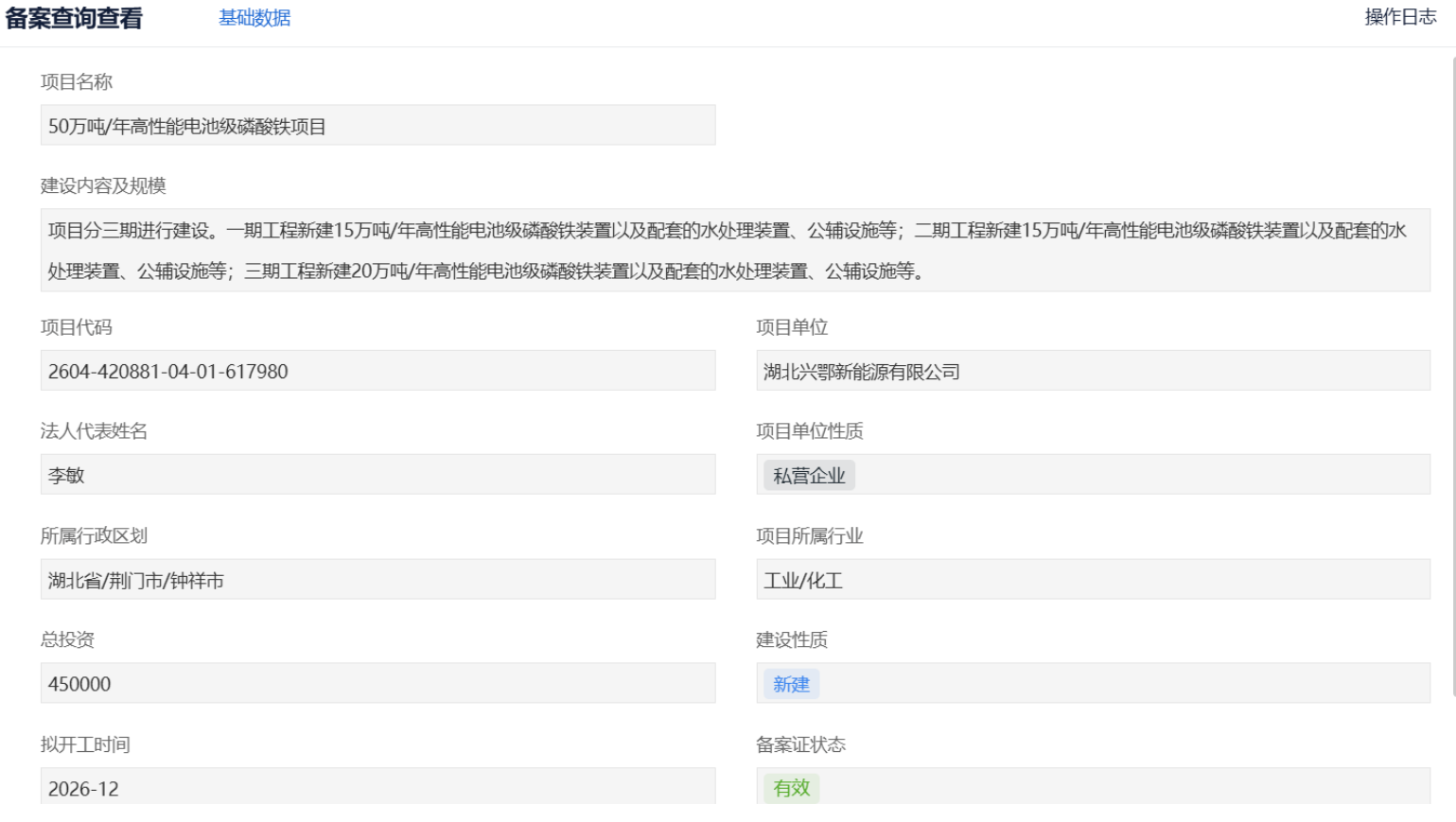Click the vertical scrollbar on the right
Viewport: 1456px width, 822px height.
coord(1449,378)
